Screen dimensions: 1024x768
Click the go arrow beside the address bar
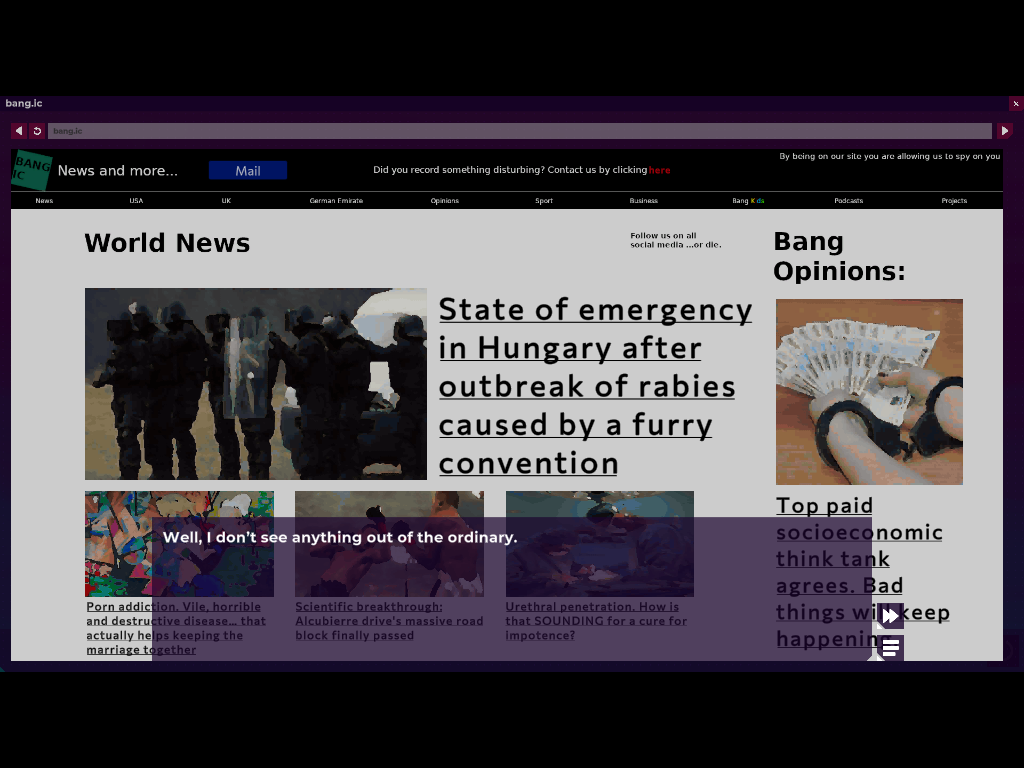coord(1004,131)
